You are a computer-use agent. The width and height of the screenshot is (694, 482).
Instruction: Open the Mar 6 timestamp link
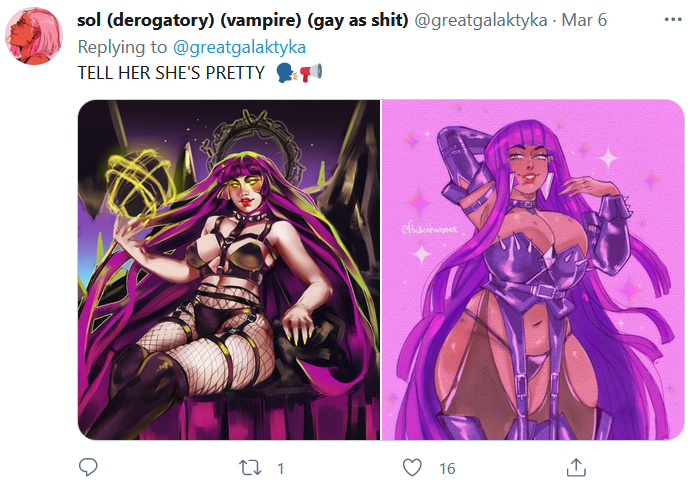coord(584,20)
